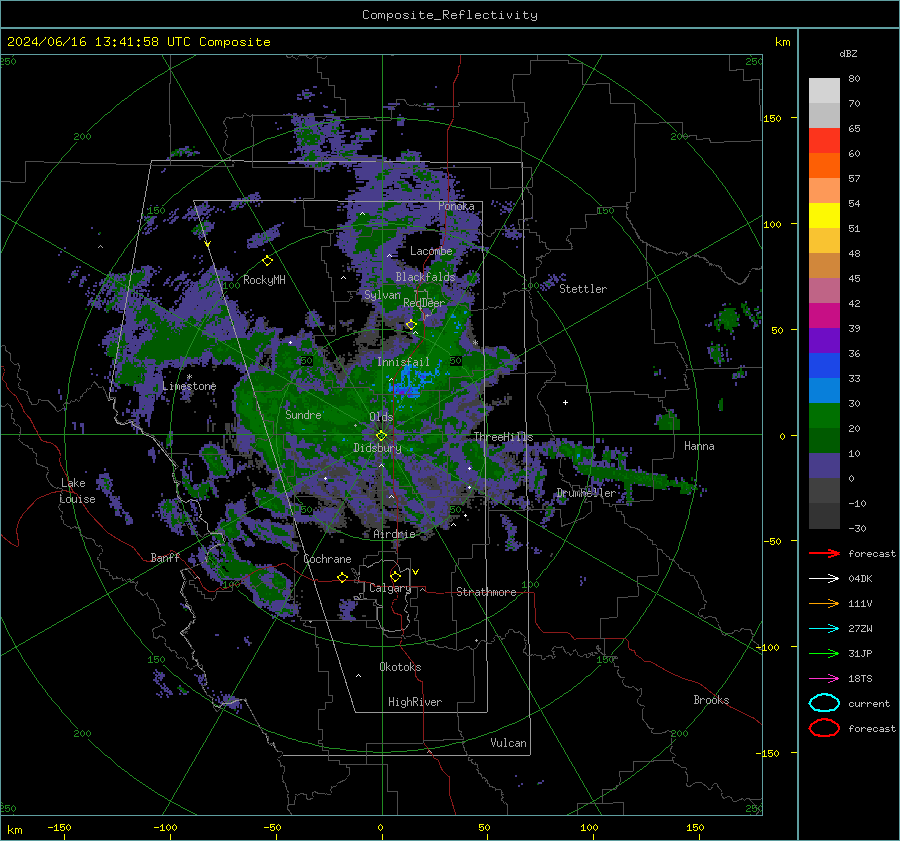Click the 'current' text beside cyan ellipse

pos(869,703)
